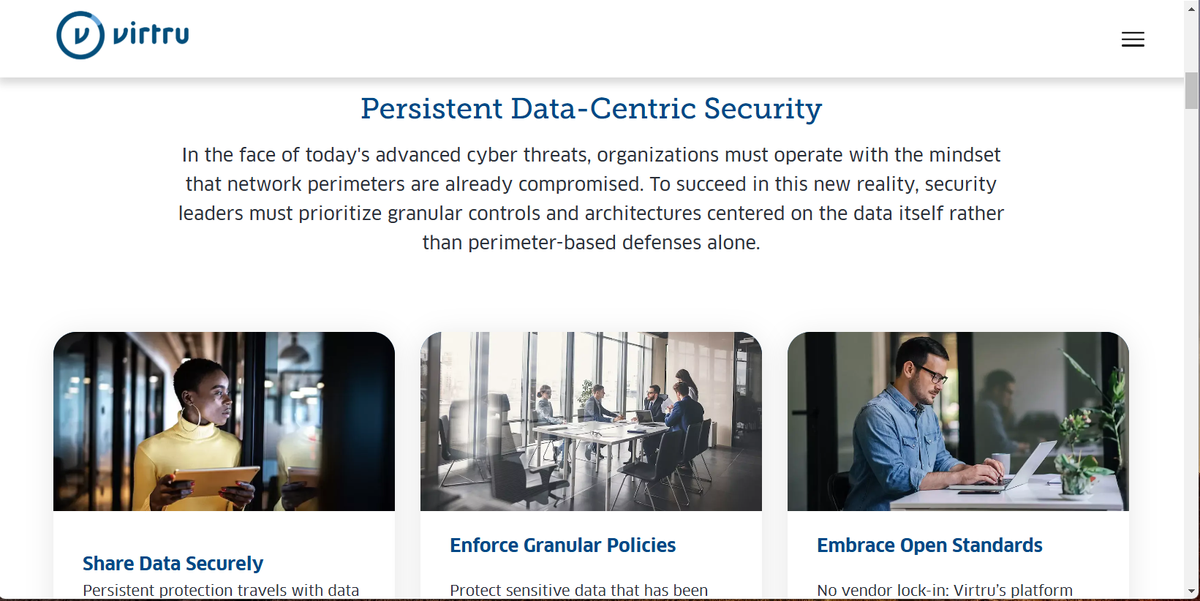Select the Enforce Granular Policies card image
Viewport: 1200px width, 601px height.
(591, 420)
